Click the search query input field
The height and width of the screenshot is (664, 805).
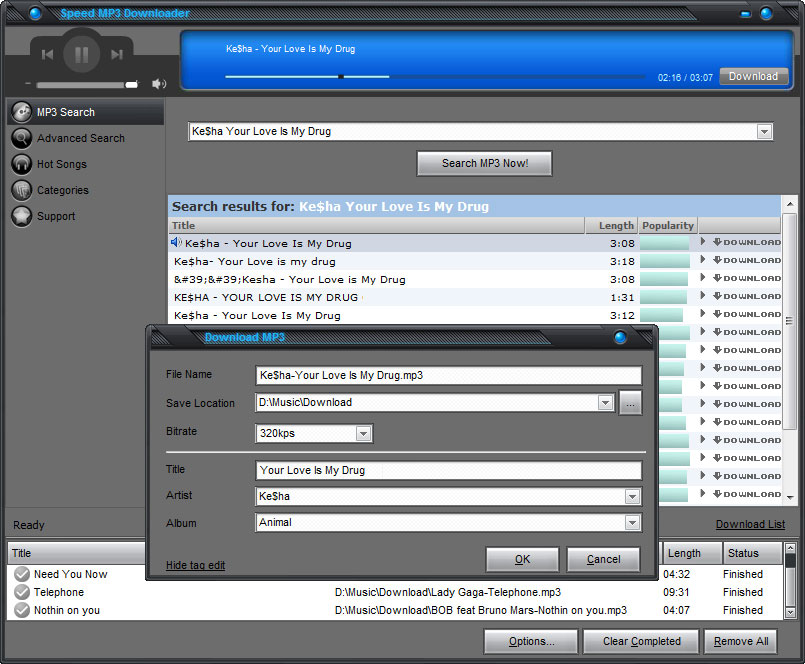pyautogui.click(x=472, y=131)
